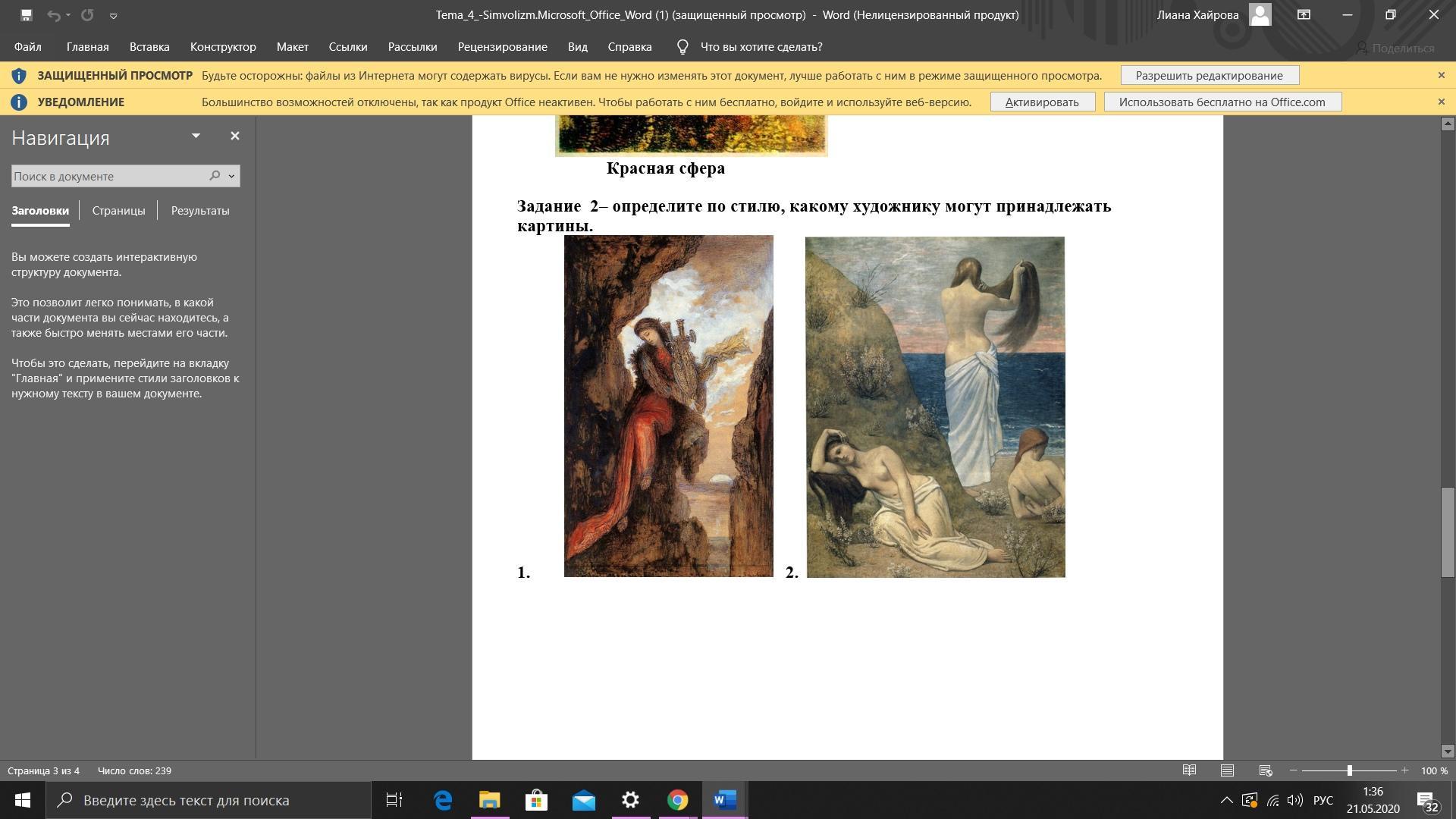Open the Рецензирование tab
This screenshot has width=1456, height=819.
click(502, 47)
